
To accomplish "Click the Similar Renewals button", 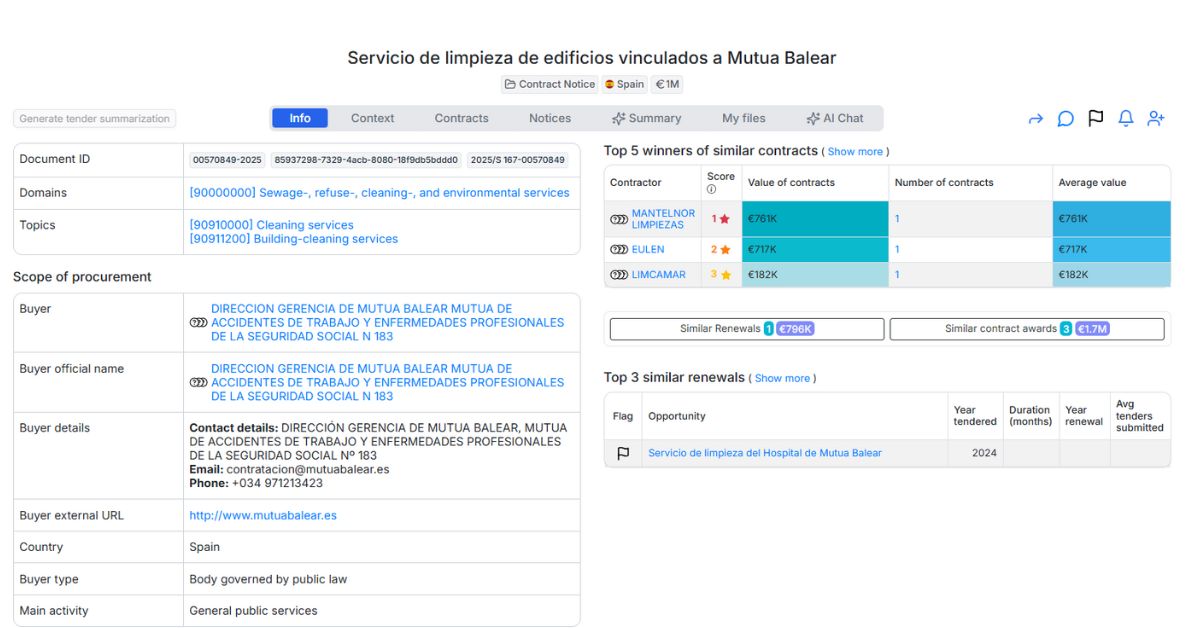I will pos(746,329).
